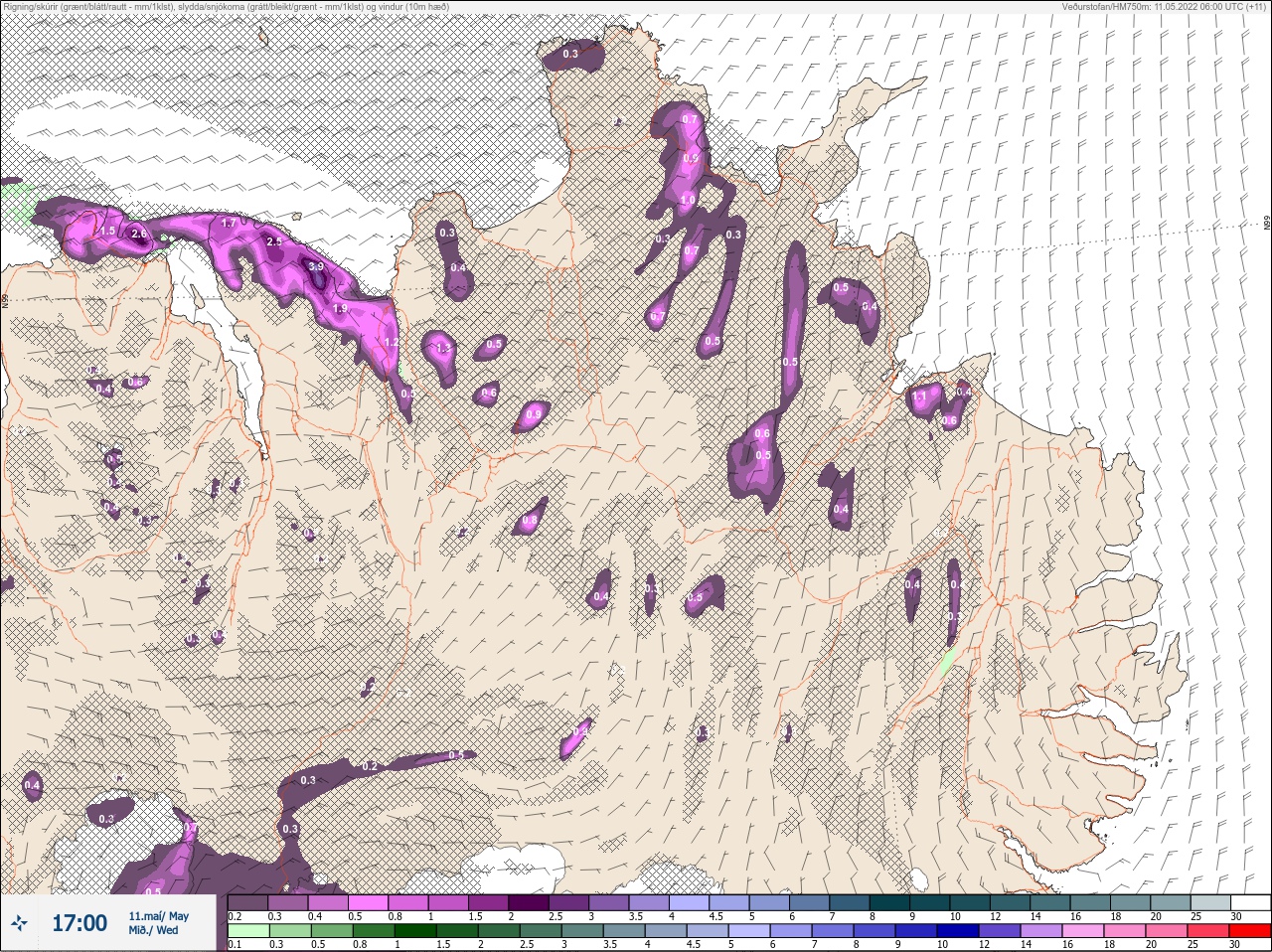
Task: Pick the white swatch ending the upper legend at 30
Action: pyautogui.click(x=1249, y=902)
